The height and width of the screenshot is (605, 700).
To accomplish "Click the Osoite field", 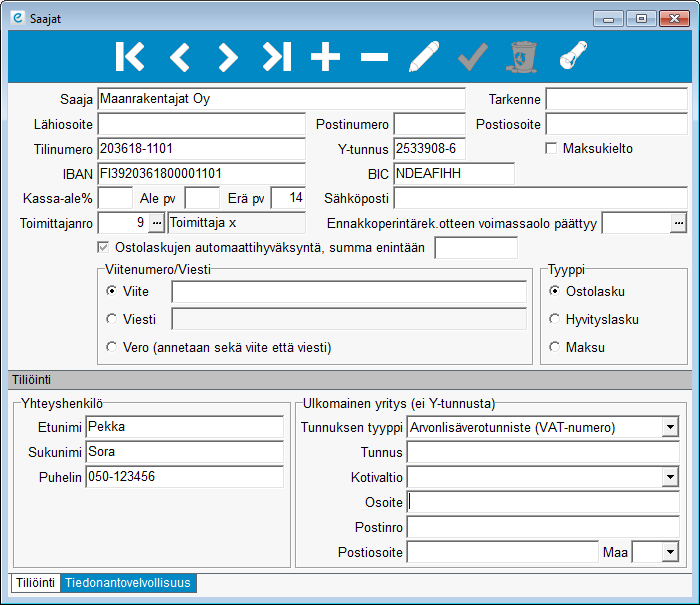I will 543,502.
